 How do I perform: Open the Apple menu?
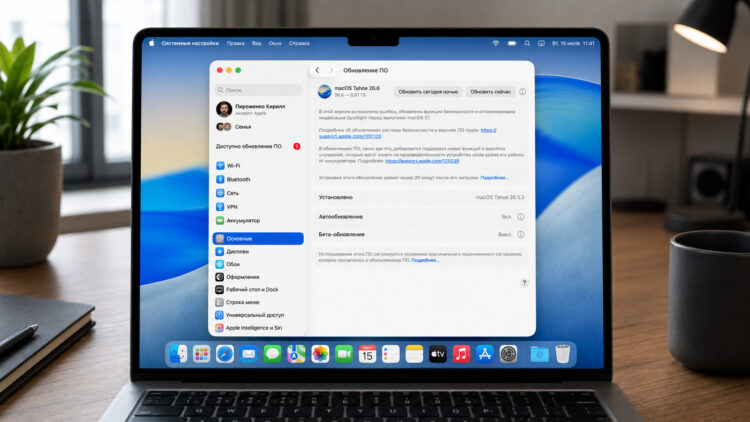click(x=152, y=43)
